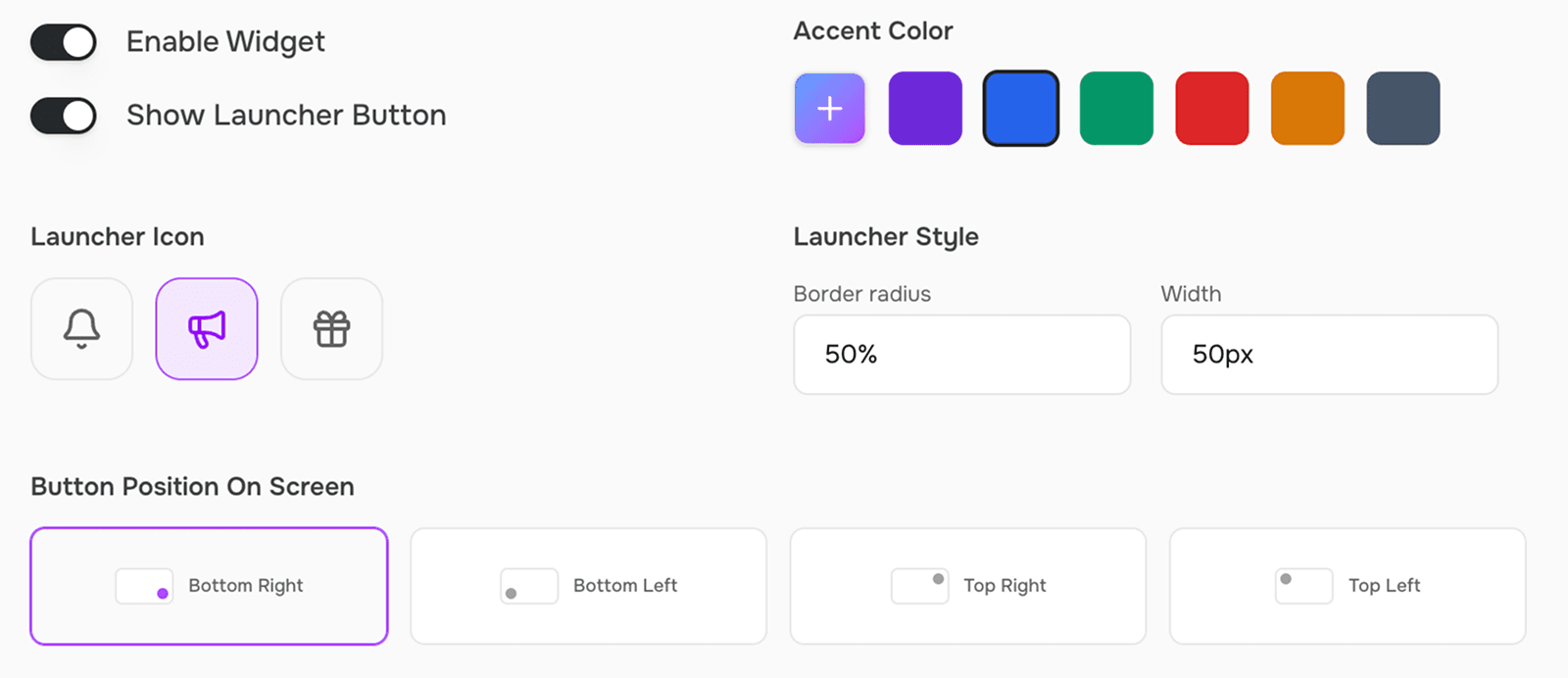Image resolution: width=1568 pixels, height=678 pixels.
Task: Select the megaphone launcher icon
Action: click(x=206, y=328)
